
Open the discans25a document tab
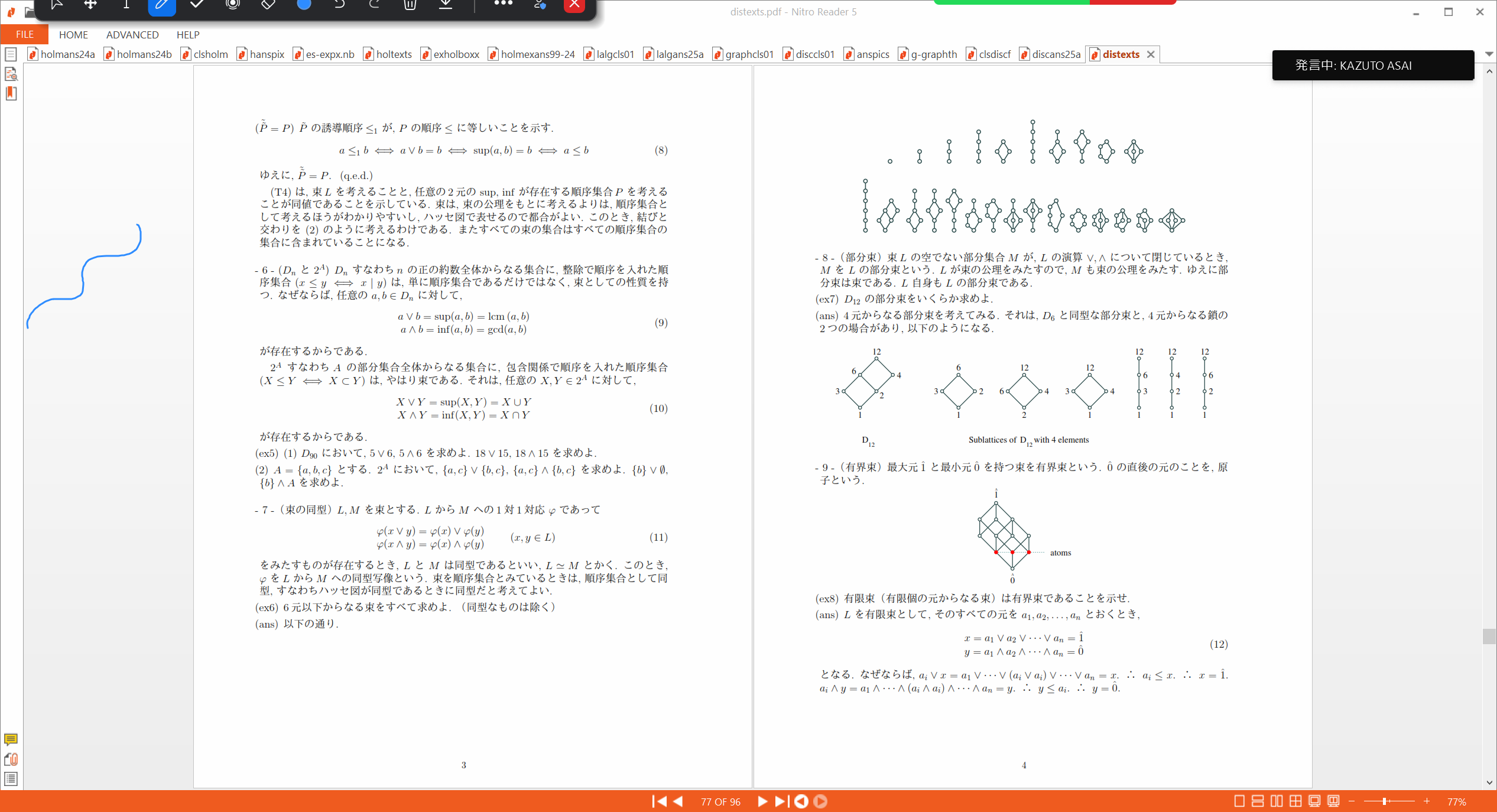(x=1050, y=54)
